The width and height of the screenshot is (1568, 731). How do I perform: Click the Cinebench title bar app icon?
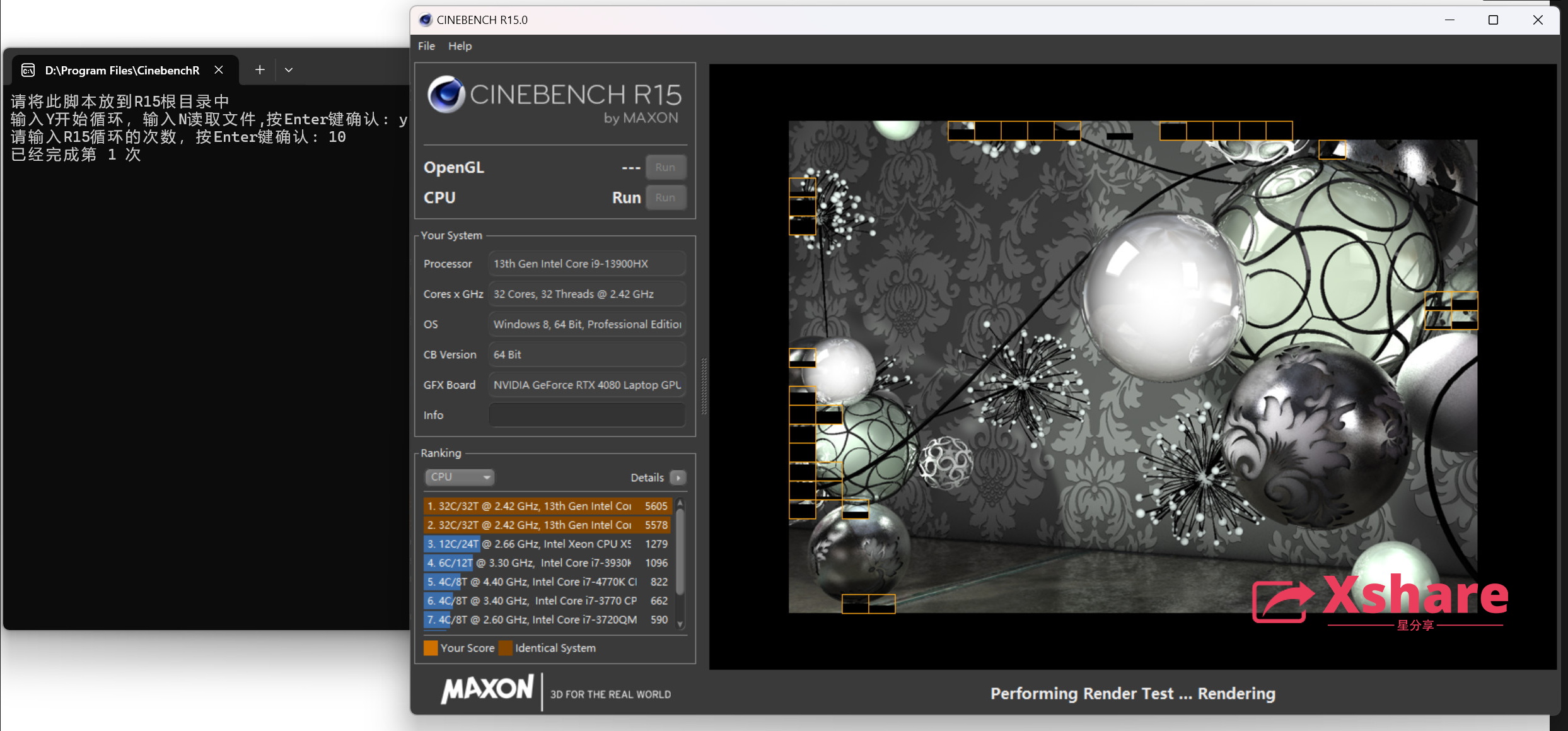(x=426, y=20)
